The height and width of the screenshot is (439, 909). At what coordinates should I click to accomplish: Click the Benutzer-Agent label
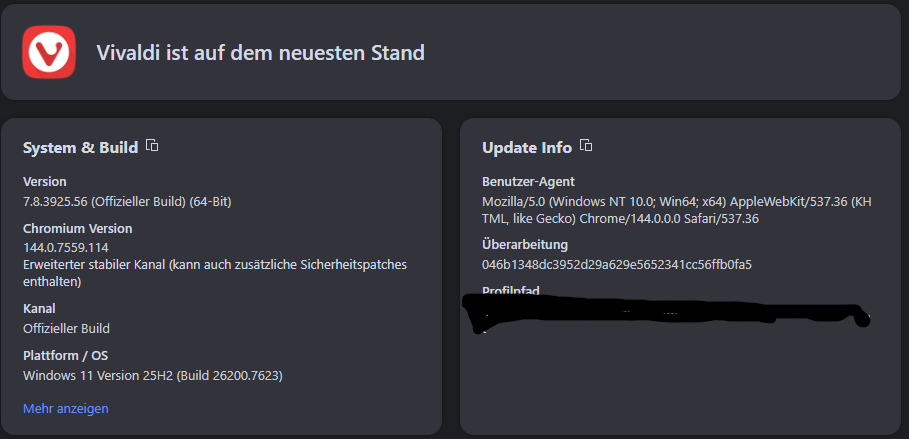tap(528, 182)
